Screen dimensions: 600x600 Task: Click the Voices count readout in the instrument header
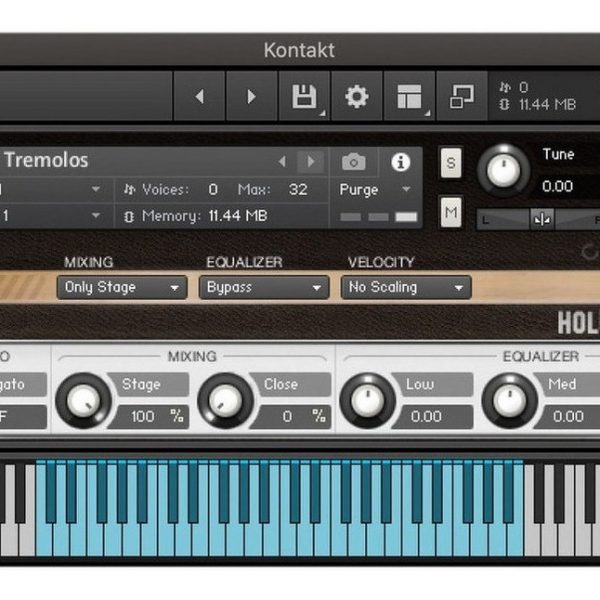[x=213, y=189]
